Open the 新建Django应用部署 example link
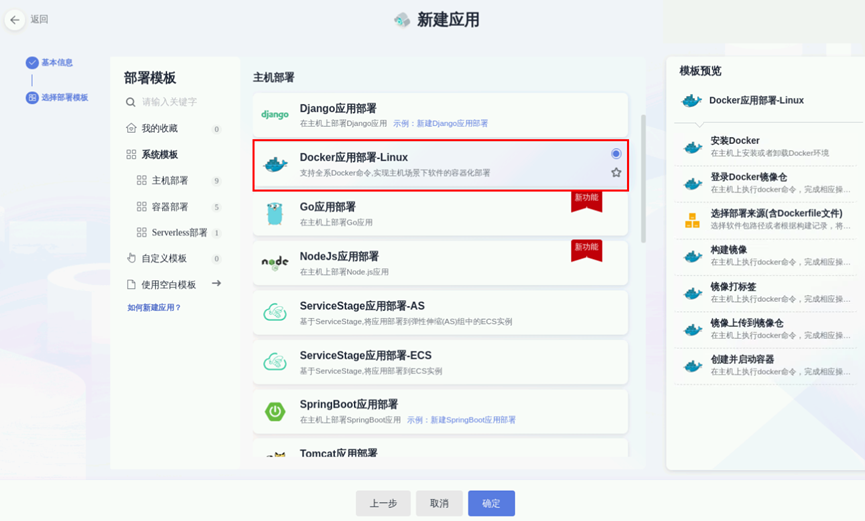Image resolution: width=865 pixels, height=521 pixels. coord(452,123)
